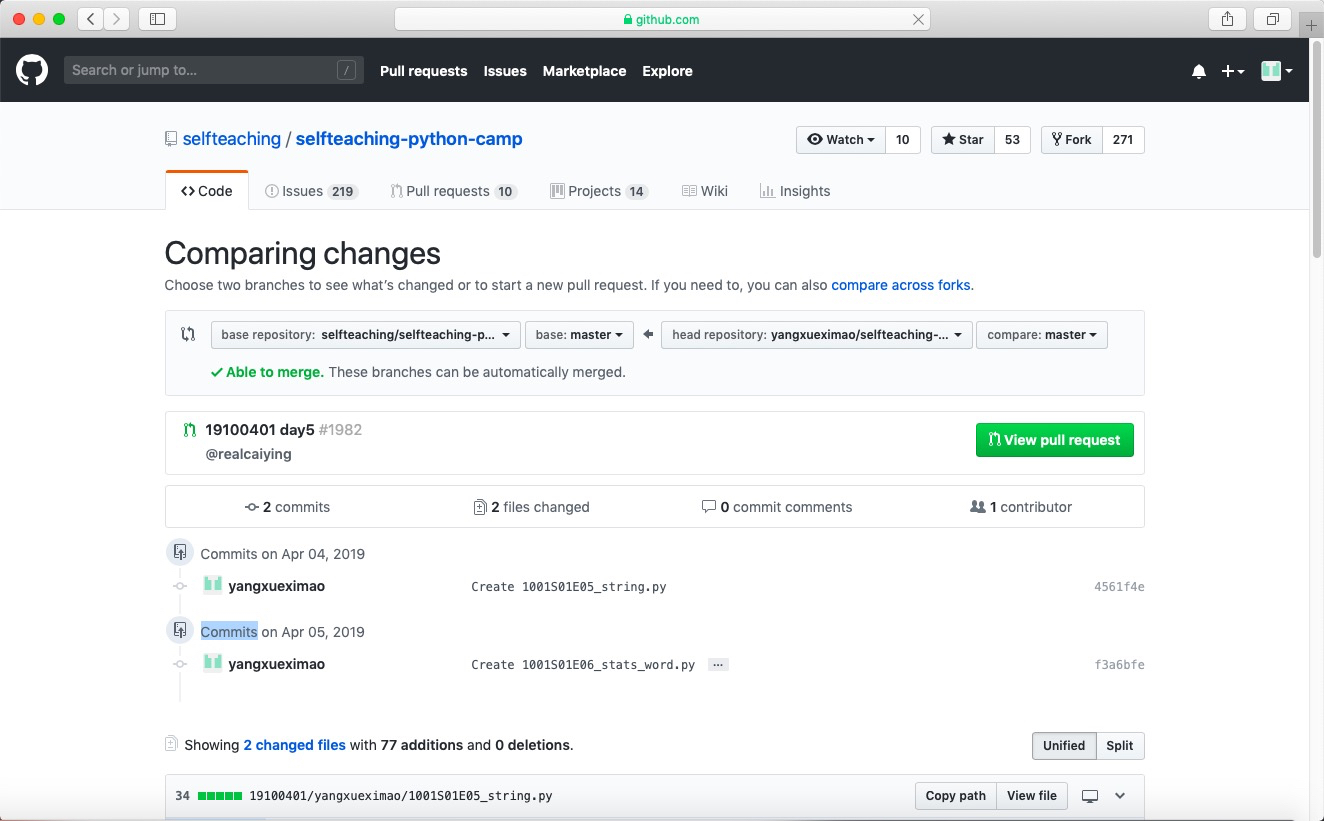
Task: Click the page vertical scrollbar
Action: [1316, 150]
